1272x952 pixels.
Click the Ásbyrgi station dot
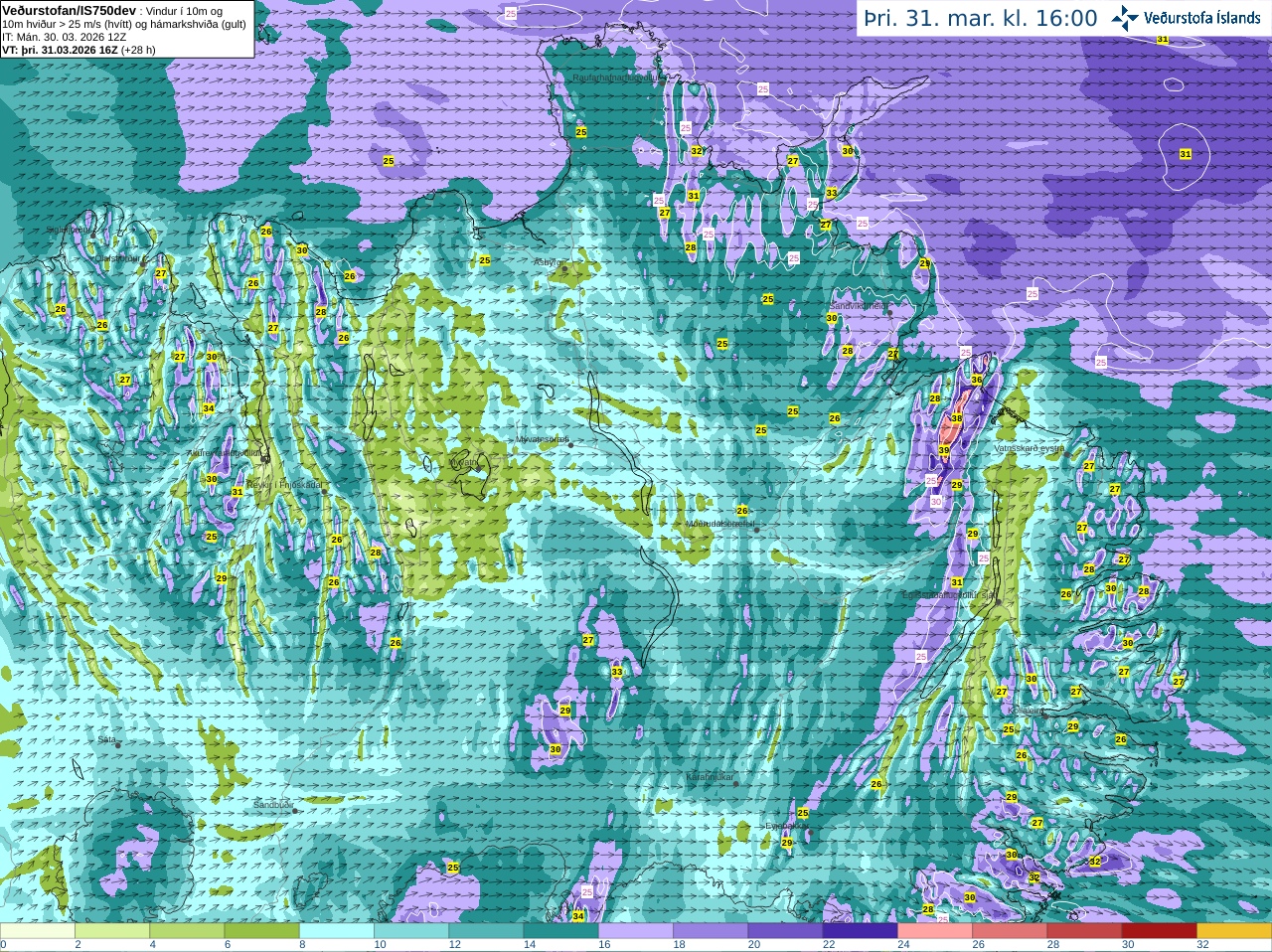tap(564, 269)
